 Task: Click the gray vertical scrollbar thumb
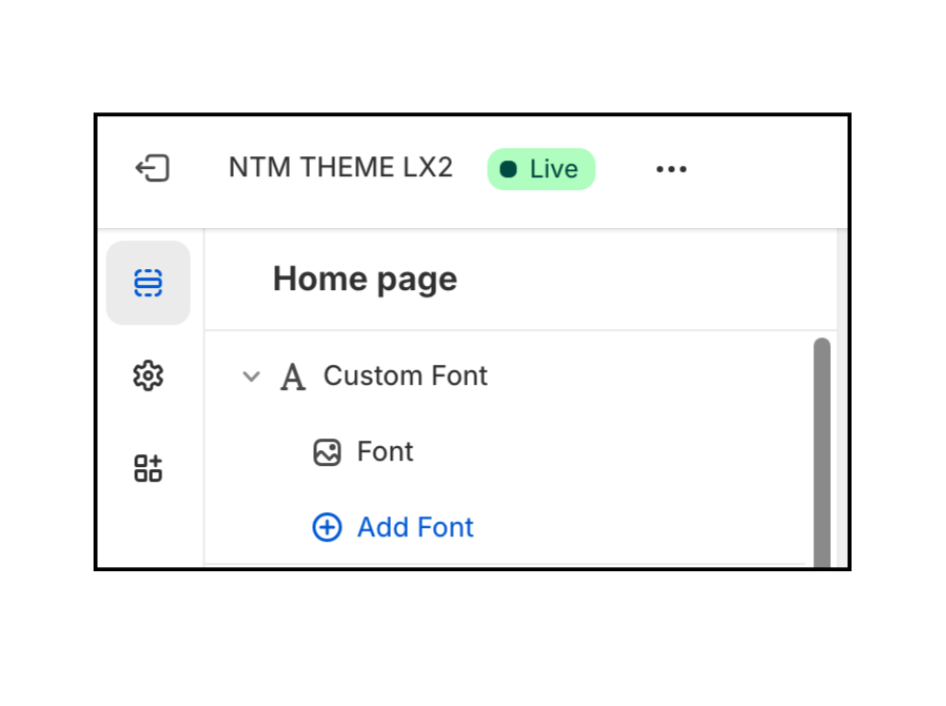click(822, 450)
